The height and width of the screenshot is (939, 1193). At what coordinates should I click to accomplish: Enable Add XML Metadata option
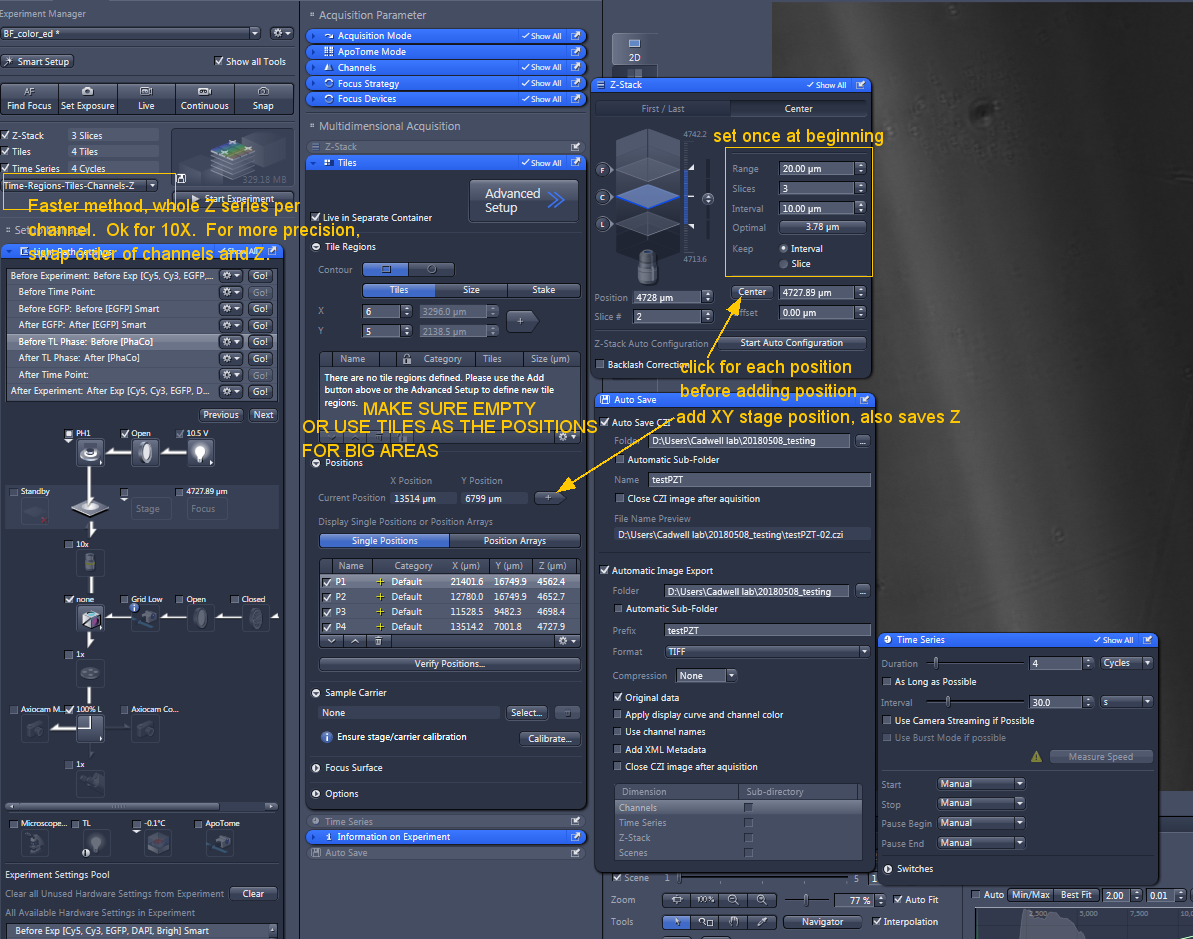coord(618,749)
